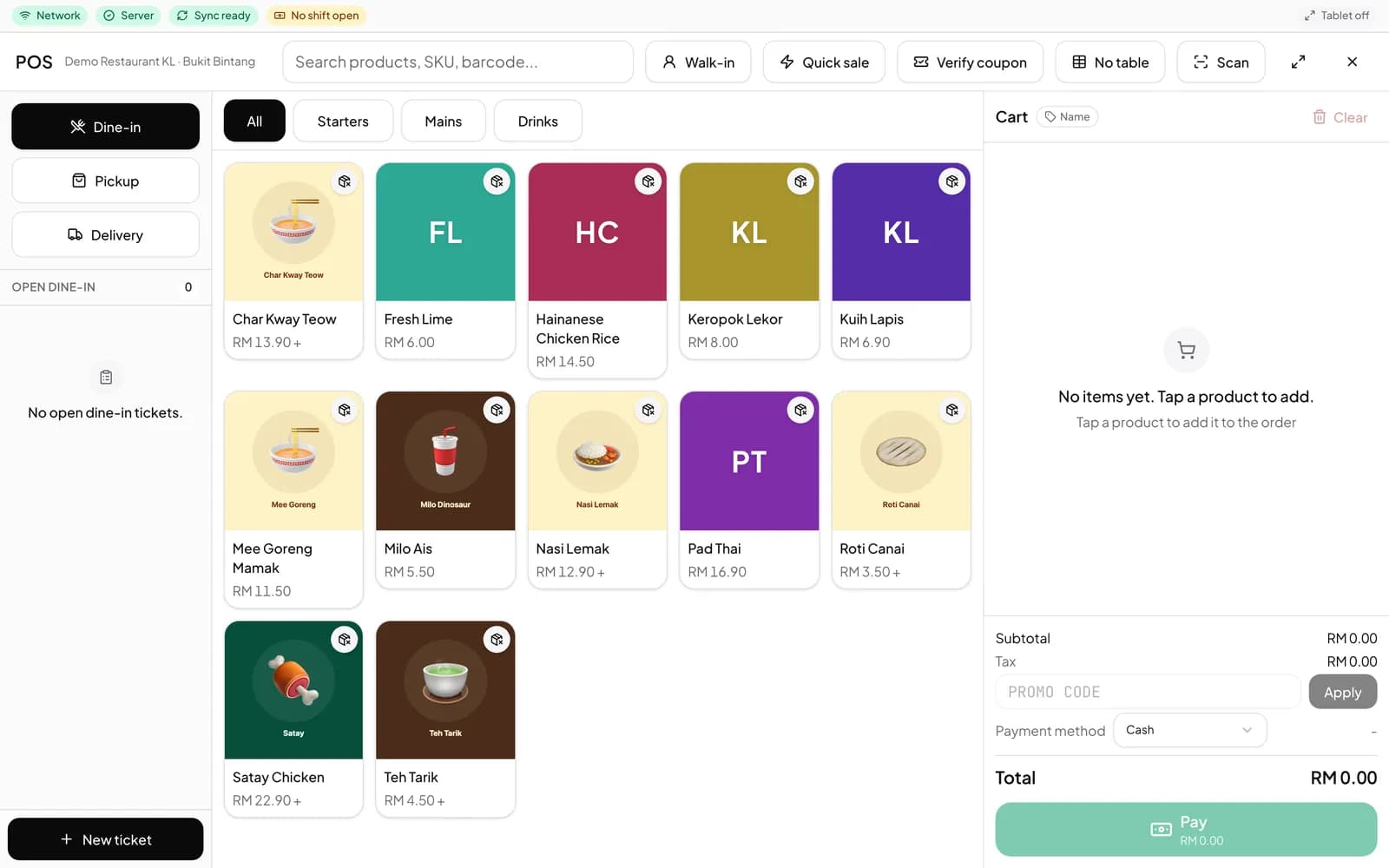Click the stock icon on Milo Ais card

pyautogui.click(x=497, y=410)
